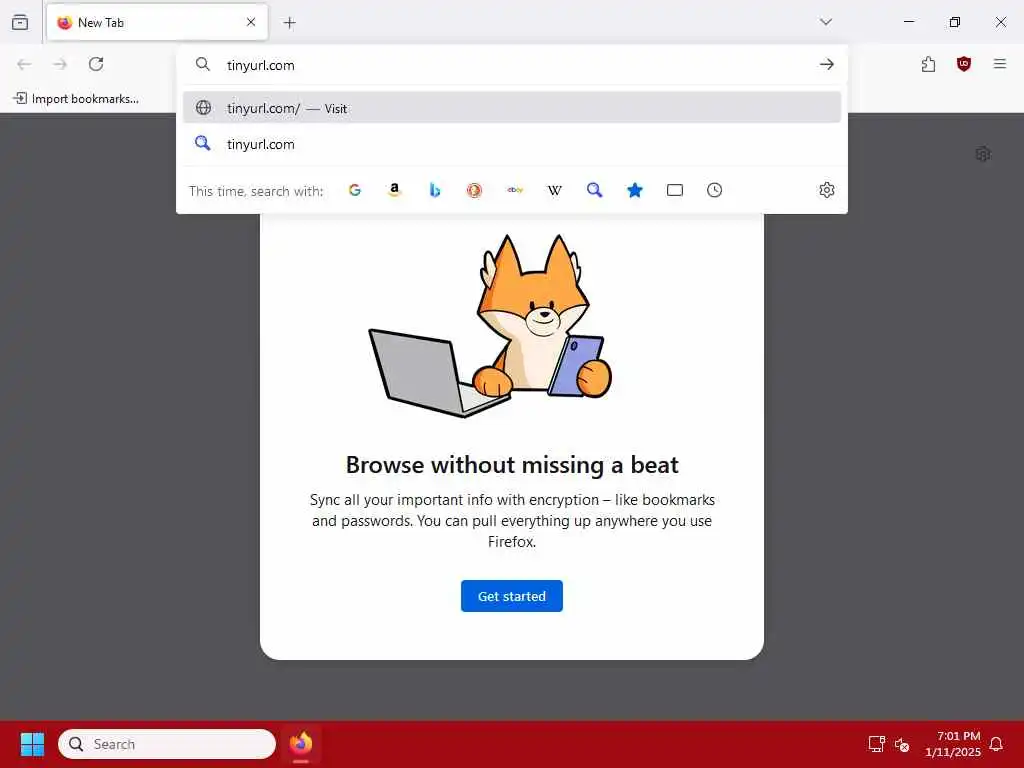Search with eBay engine icon

pos(515,190)
